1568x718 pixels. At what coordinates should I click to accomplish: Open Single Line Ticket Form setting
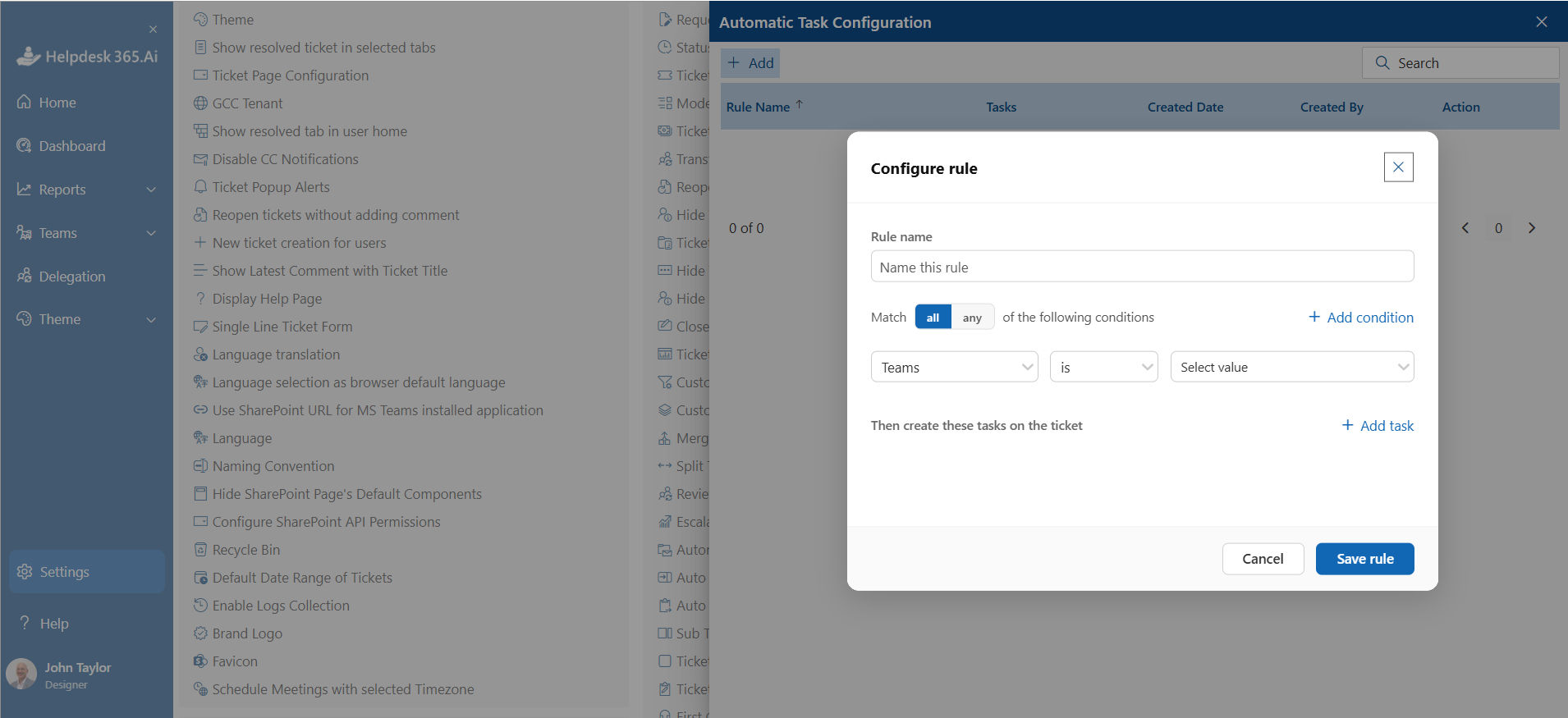(x=282, y=326)
